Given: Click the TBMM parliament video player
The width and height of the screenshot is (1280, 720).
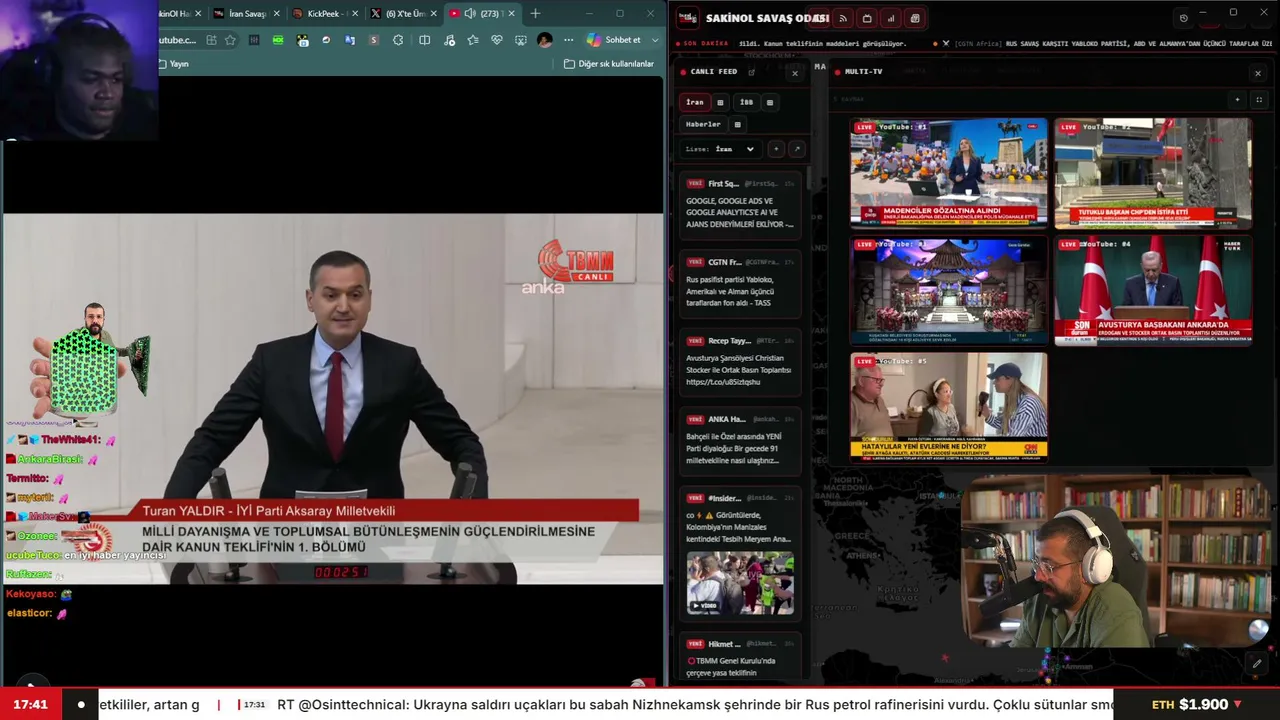Looking at the screenshot, I should point(333,398).
